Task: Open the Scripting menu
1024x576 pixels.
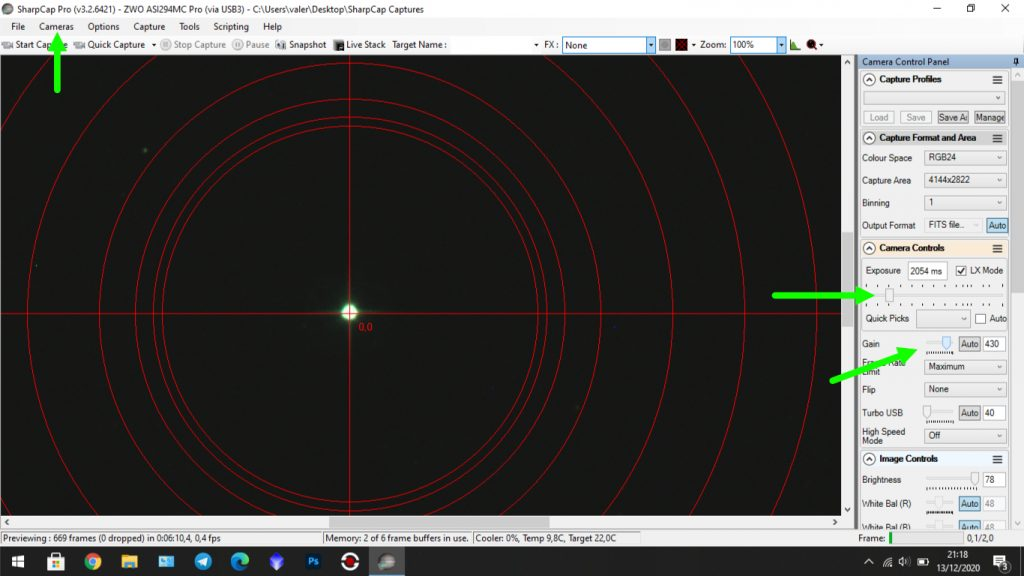Action: [x=231, y=27]
